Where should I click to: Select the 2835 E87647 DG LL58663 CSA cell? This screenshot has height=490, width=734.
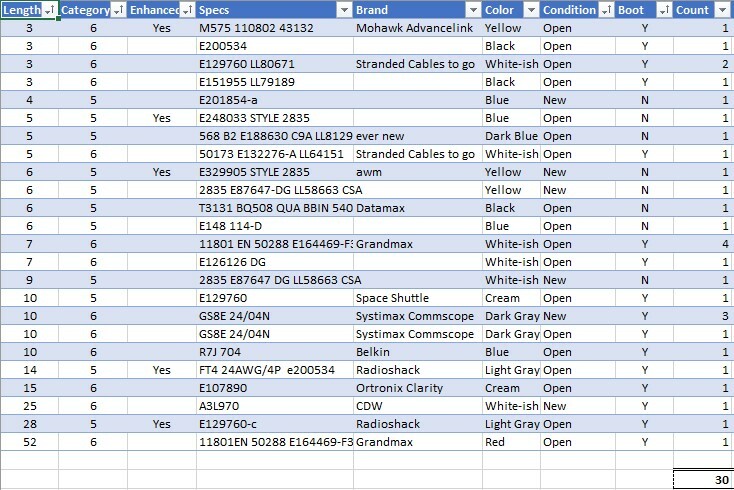[x=275, y=280]
